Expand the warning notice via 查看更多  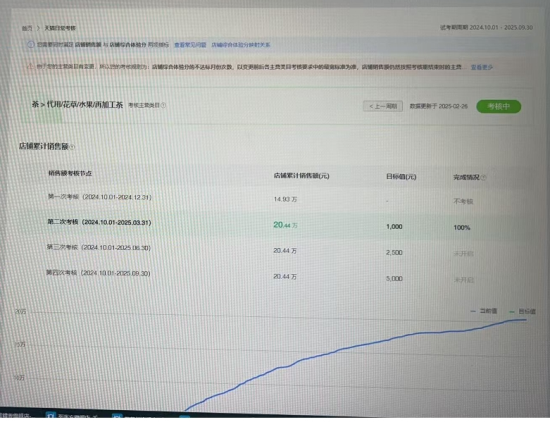tap(482, 67)
